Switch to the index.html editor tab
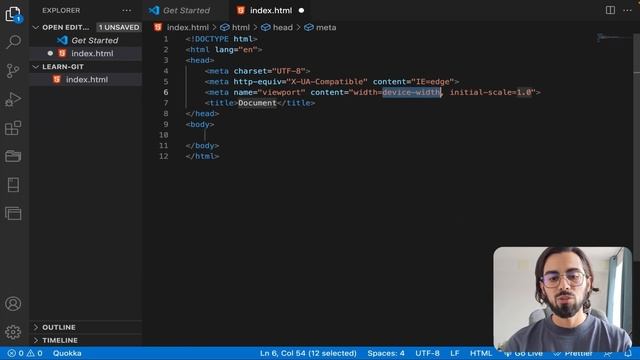The width and height of the screenshot is (640, 360). coord(271,11)
